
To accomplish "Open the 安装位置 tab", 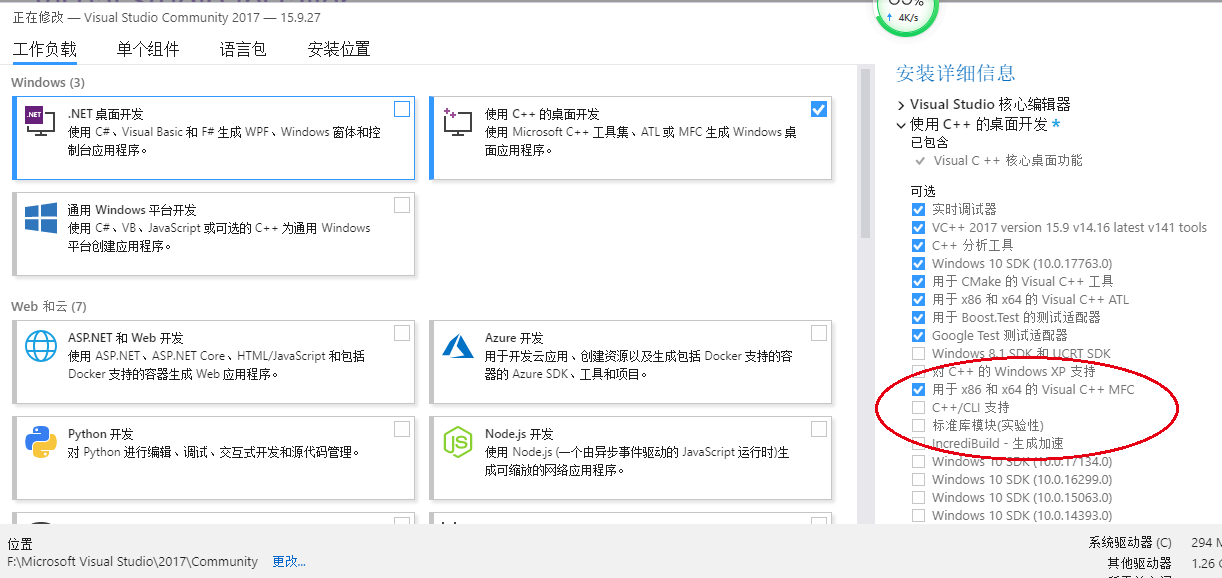I will [x=336, y=48].
